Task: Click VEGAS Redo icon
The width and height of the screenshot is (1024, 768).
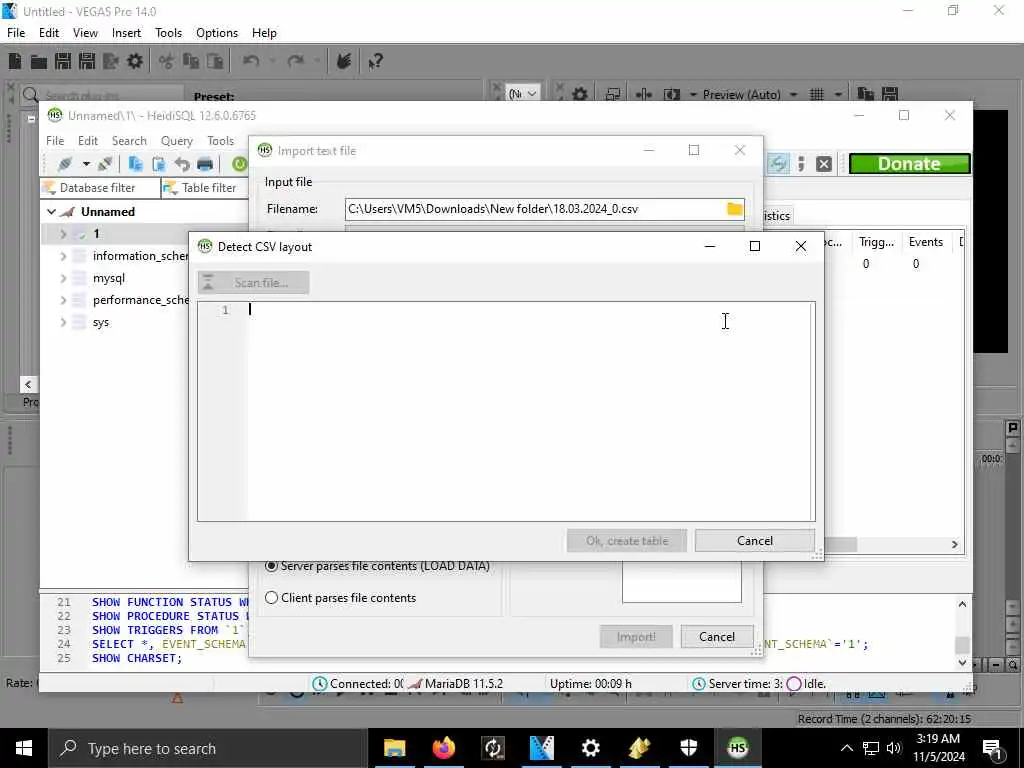Action: pyautogui.click(x=296, y=61)
